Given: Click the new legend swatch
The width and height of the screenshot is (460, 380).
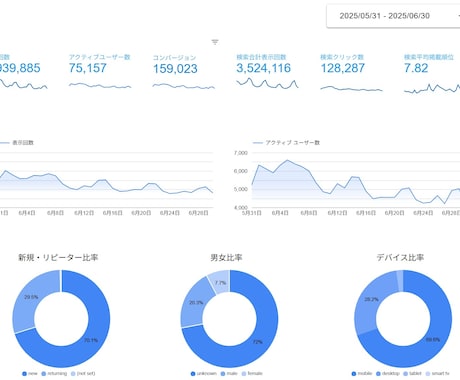Looking at the screenshot, I should click(24, 374).
